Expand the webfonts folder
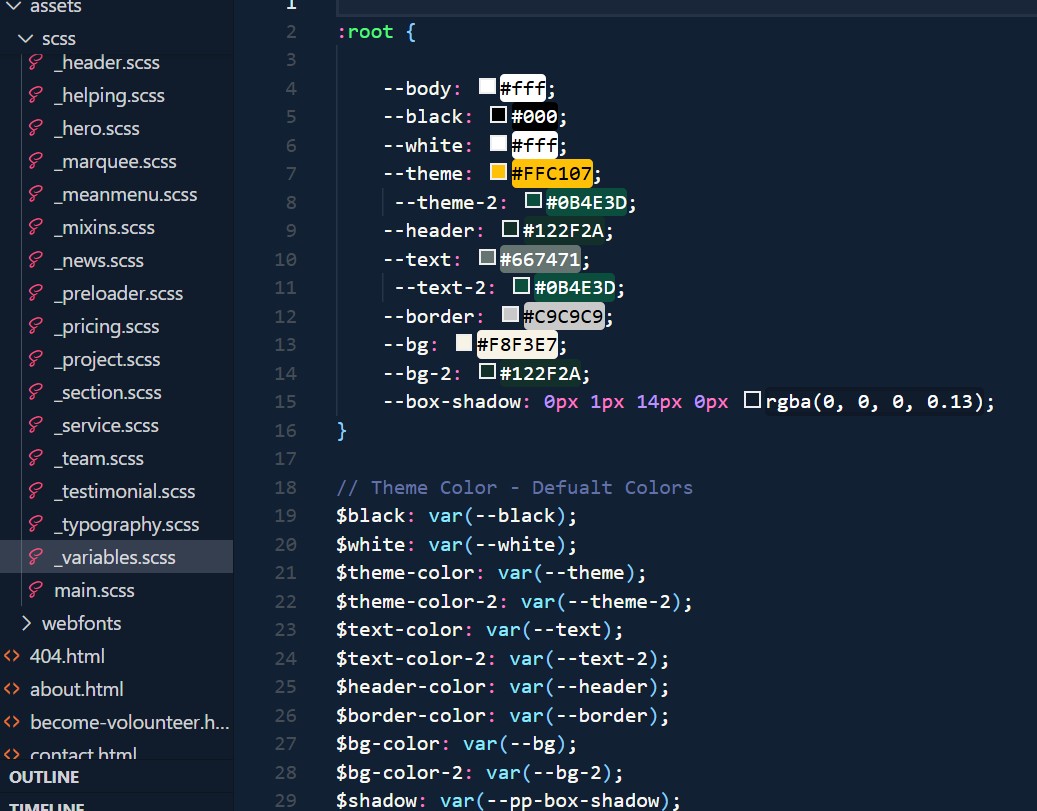The width and height of the screenshot is (1037, 811). click(26, 624)
